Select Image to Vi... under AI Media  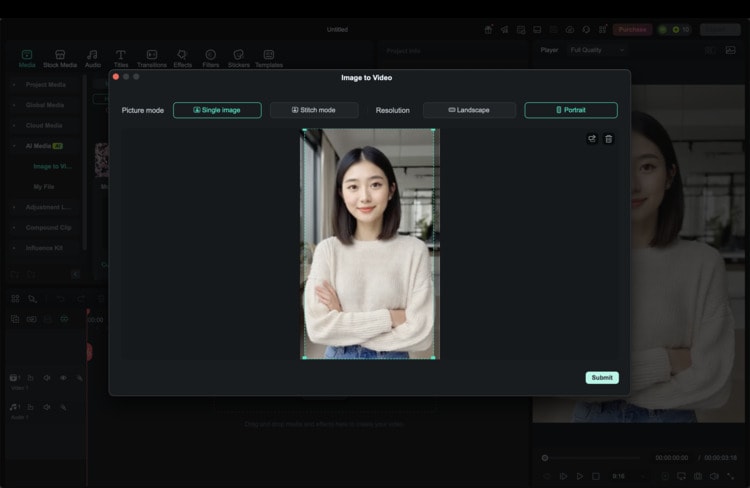pos(53,166)
